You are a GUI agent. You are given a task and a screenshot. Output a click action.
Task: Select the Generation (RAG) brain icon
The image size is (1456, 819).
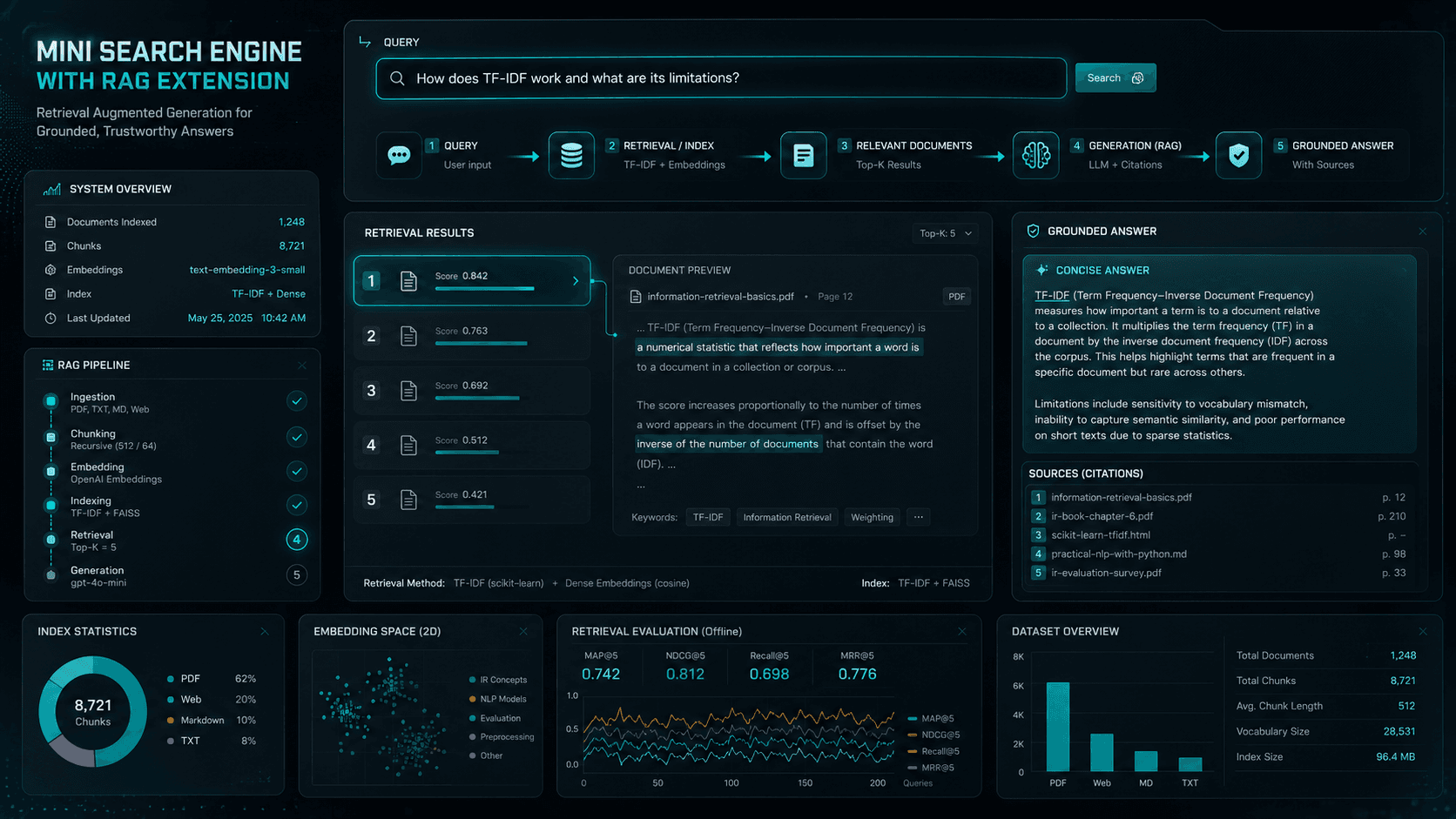1035,155
